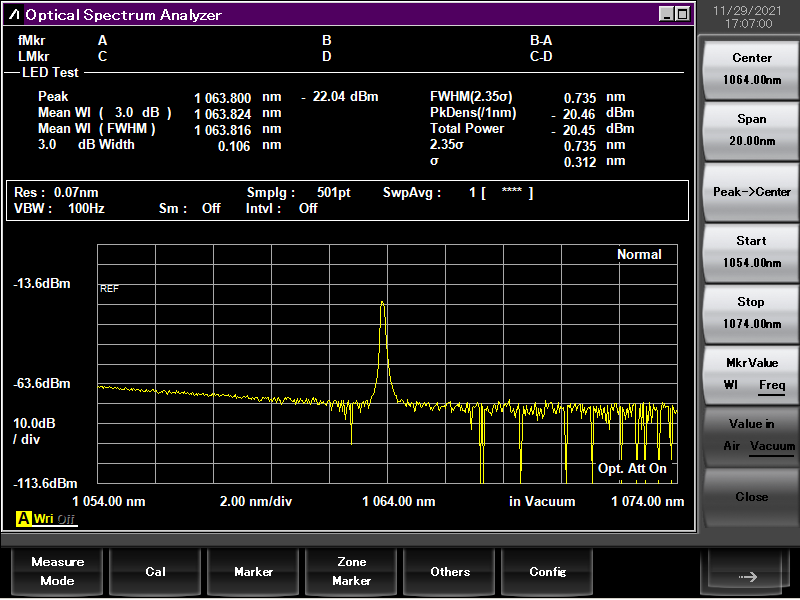Open the Marker menu
Screen dimensions: 800x600
(253, 571)
